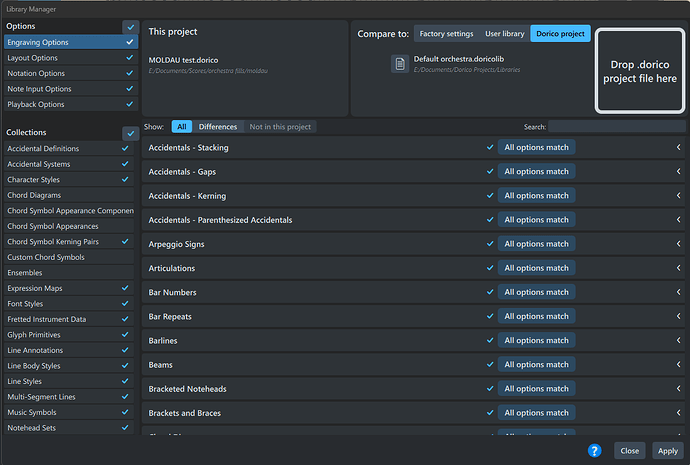Select Factory settings comparison tab
This screenshot has height=465, width=690.
click(x=446, y=33)
